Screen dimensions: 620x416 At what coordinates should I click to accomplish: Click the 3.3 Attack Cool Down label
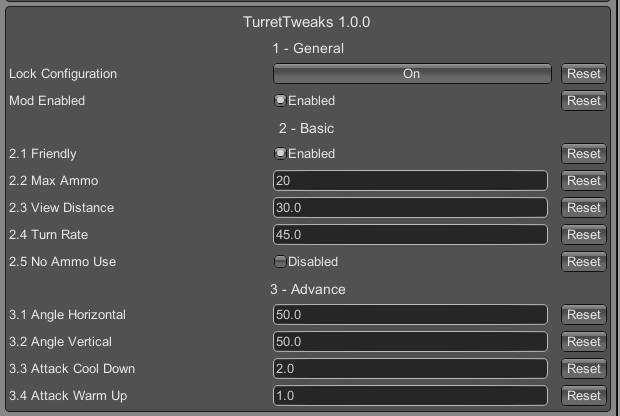(x=72, y=369)
